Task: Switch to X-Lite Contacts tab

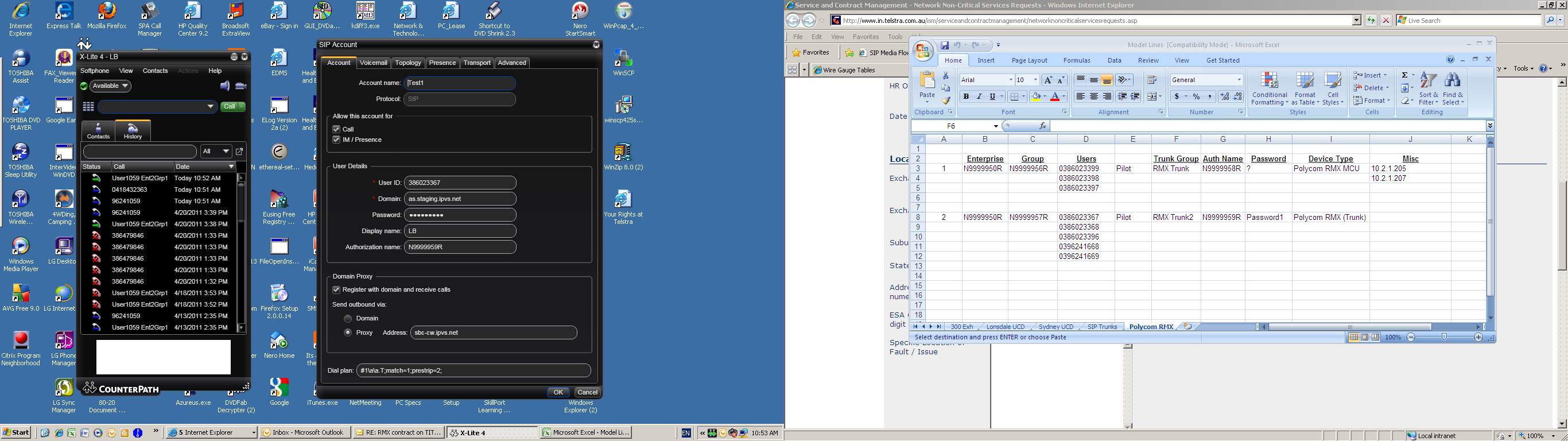Action: [98, 130]
